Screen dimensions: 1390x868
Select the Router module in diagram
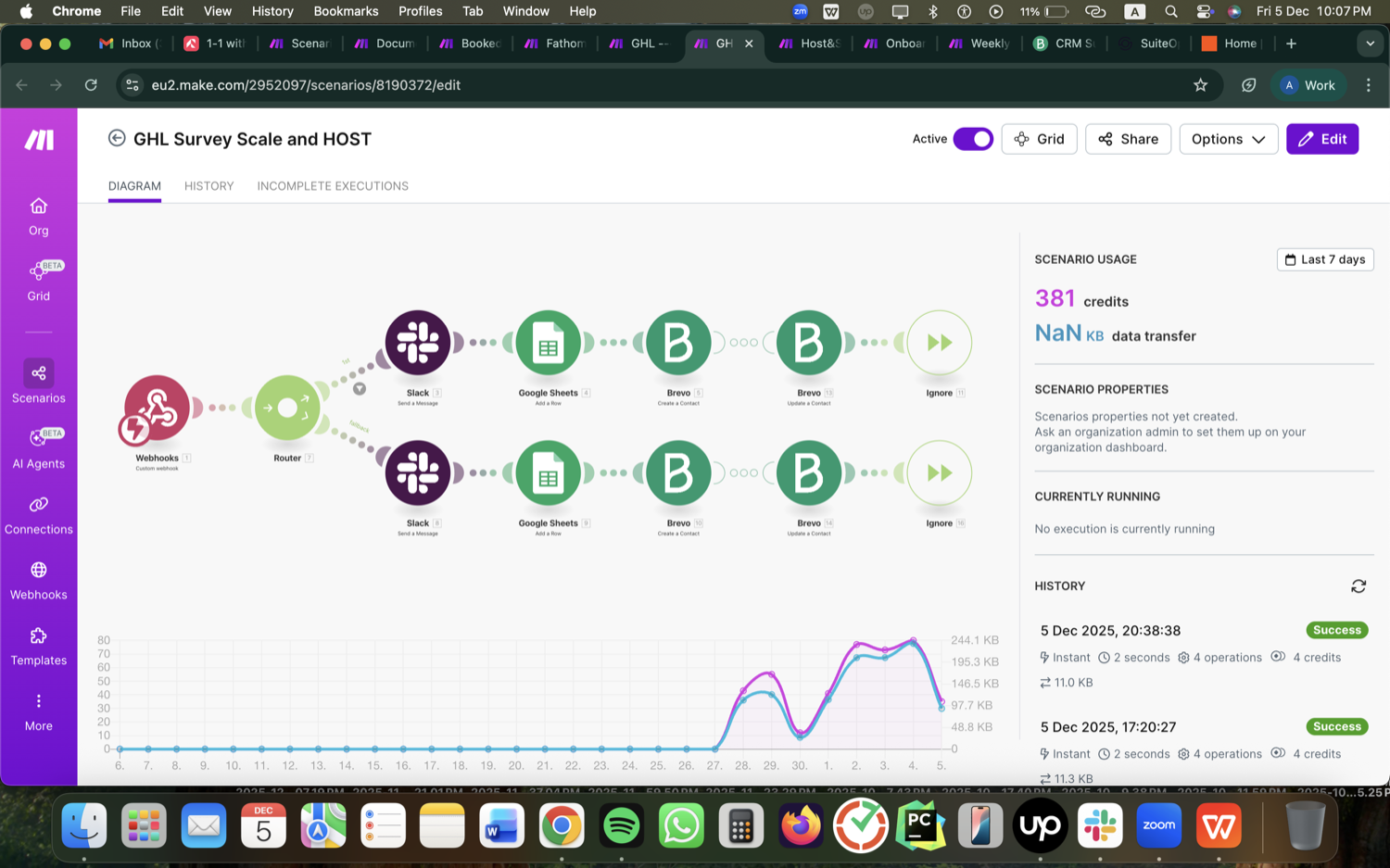[x=287, y=409]
